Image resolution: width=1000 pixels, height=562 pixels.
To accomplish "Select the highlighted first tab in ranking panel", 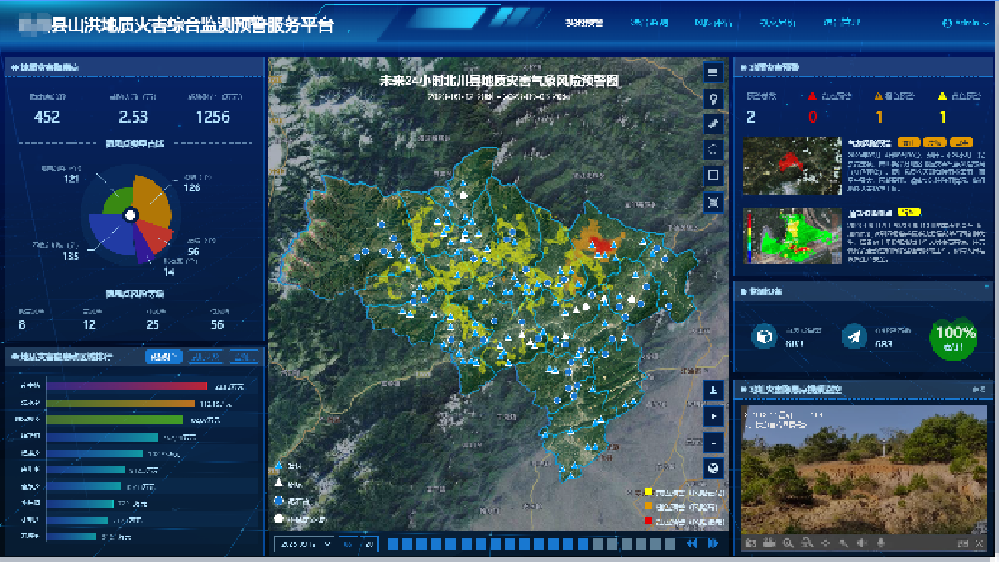I will click(x=163, y=356).
